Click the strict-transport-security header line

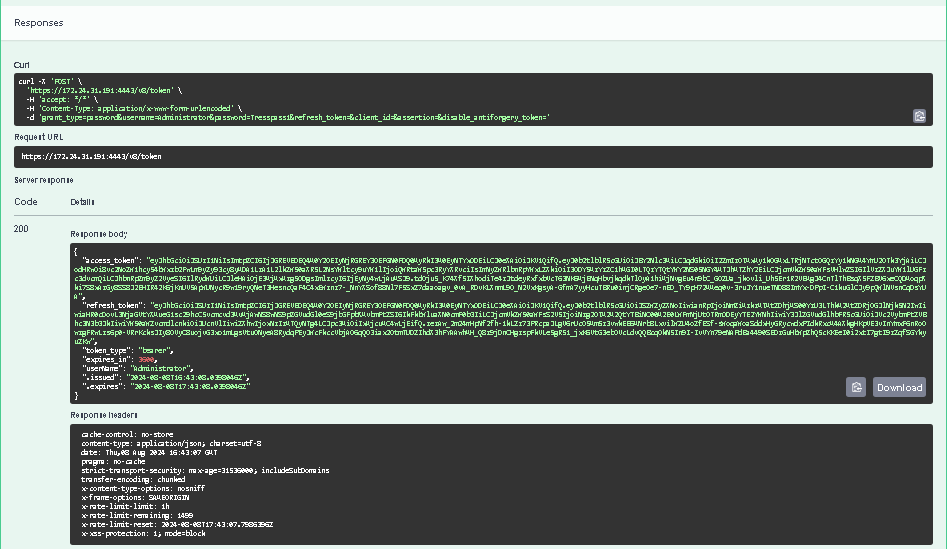[205, 470]
